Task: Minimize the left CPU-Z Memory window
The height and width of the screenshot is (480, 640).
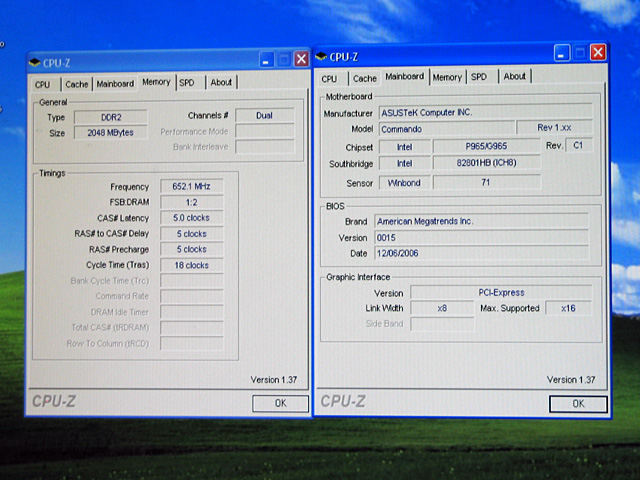Action: coord(266,60)
